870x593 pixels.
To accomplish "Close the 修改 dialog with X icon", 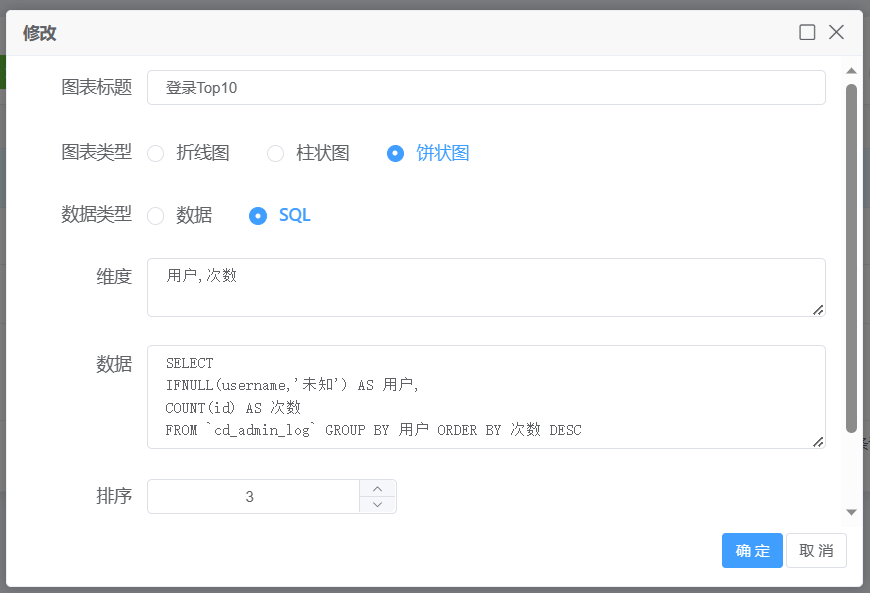I will [x=837, y=32].
